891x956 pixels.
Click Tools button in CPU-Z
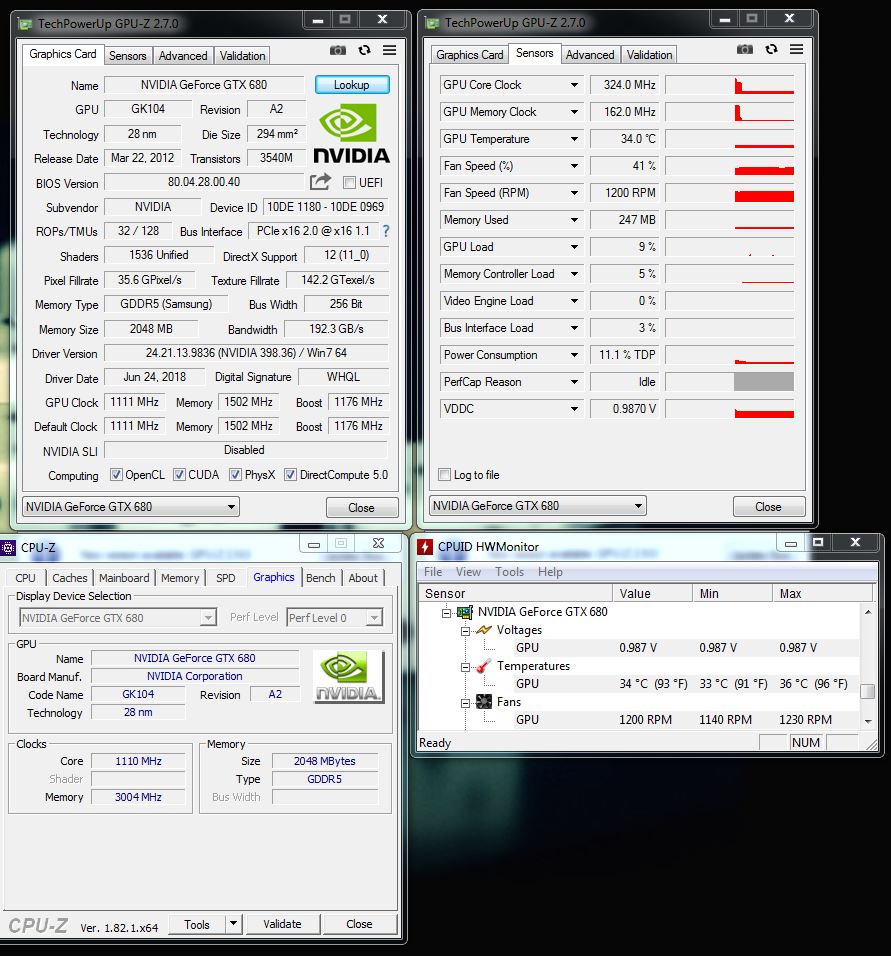196,924
